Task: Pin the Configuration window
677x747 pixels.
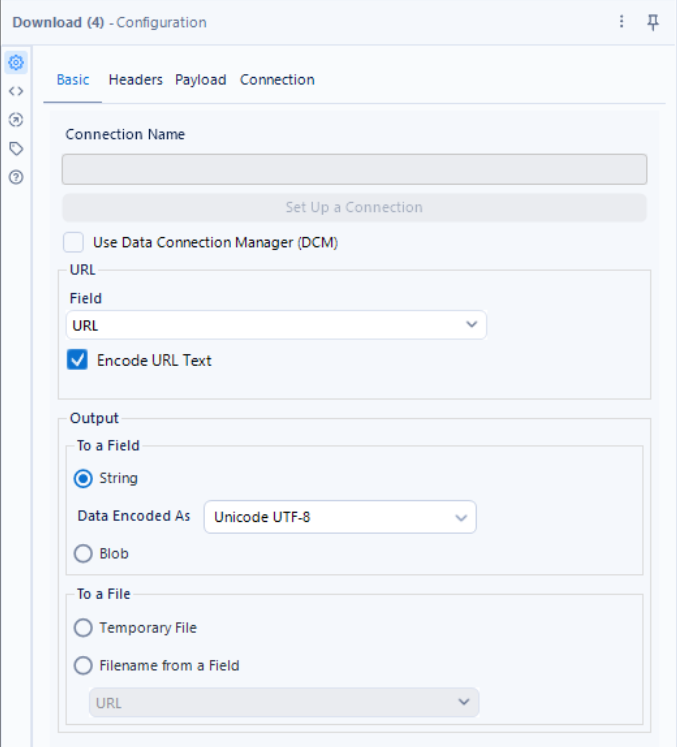Action: pos(654,22)
